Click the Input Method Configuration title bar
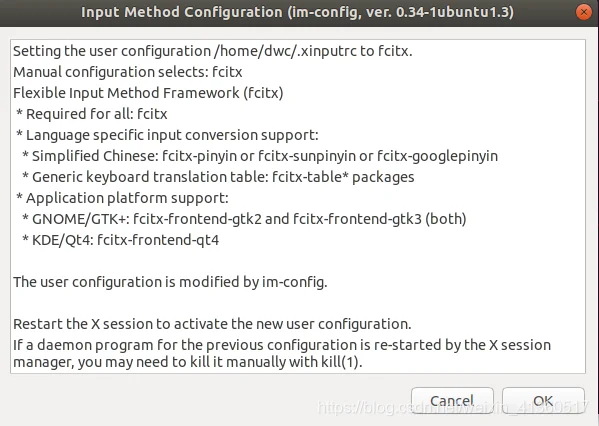 click(297, 12)
